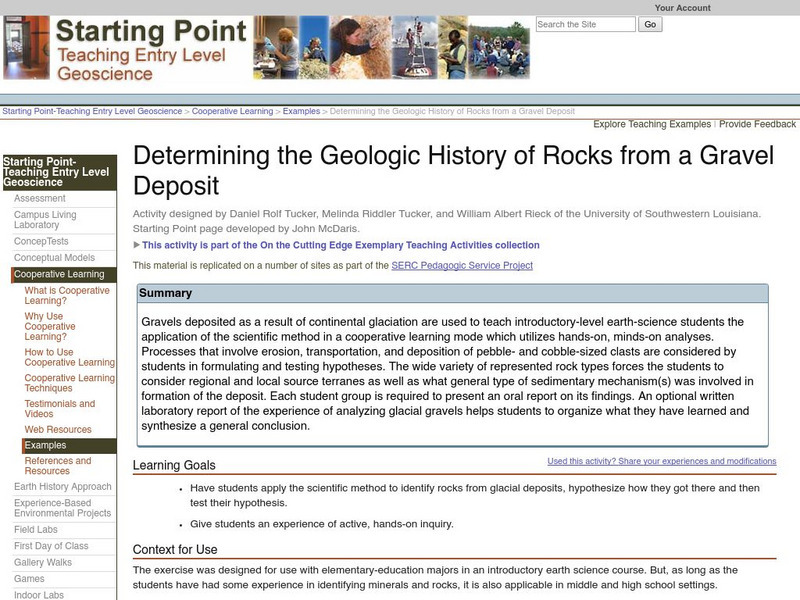Click the header photo strip of field images
Viewport: 800px width, 600px height.
point(390,47)
